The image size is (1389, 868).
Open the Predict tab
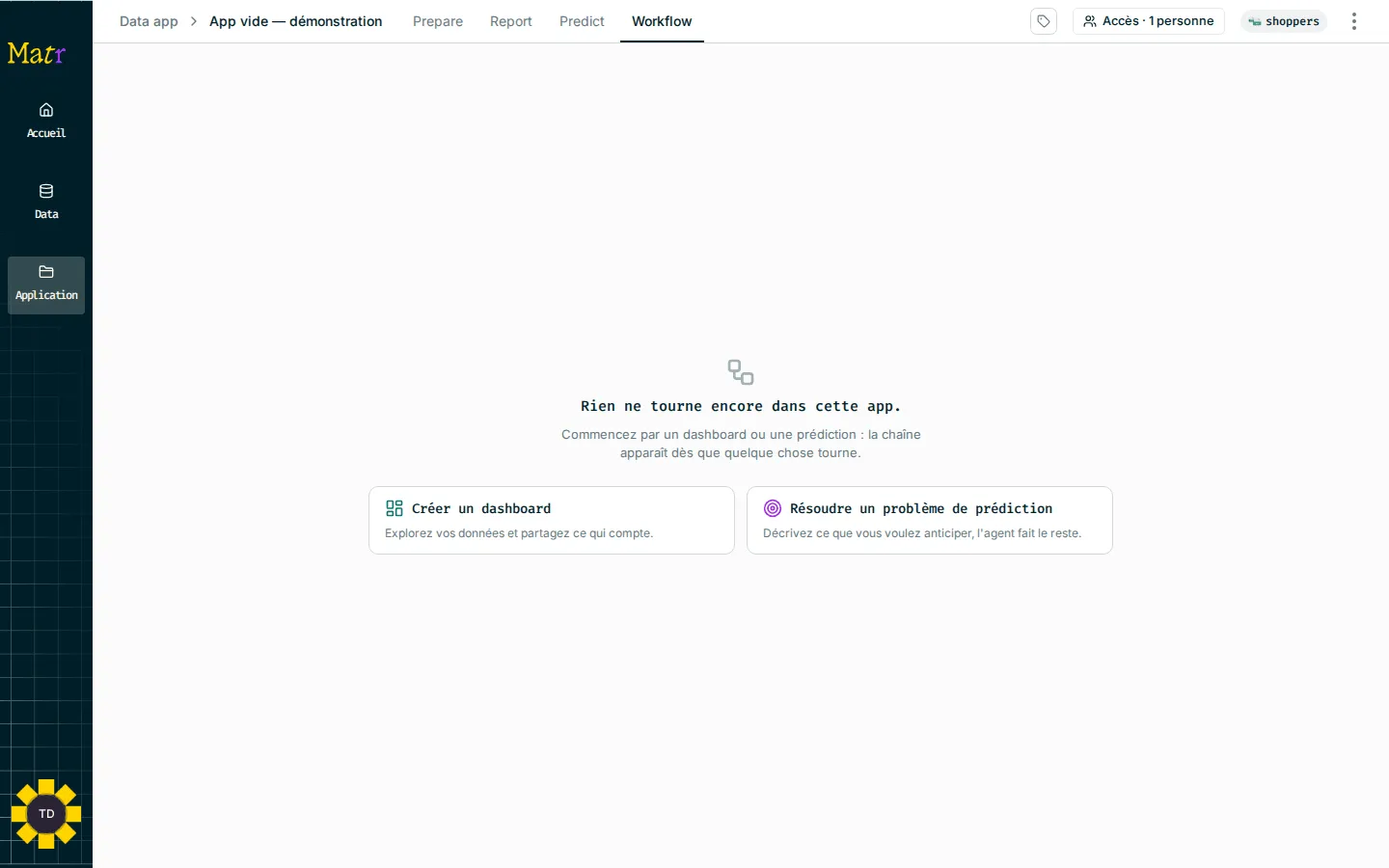click(582, 21)
